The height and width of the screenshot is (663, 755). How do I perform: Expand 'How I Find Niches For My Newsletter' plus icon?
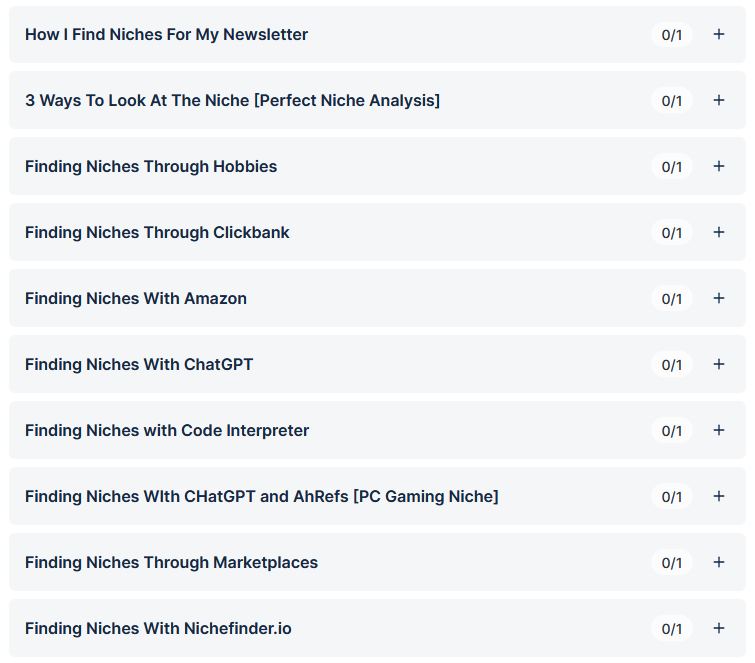(x=718, y=34)
